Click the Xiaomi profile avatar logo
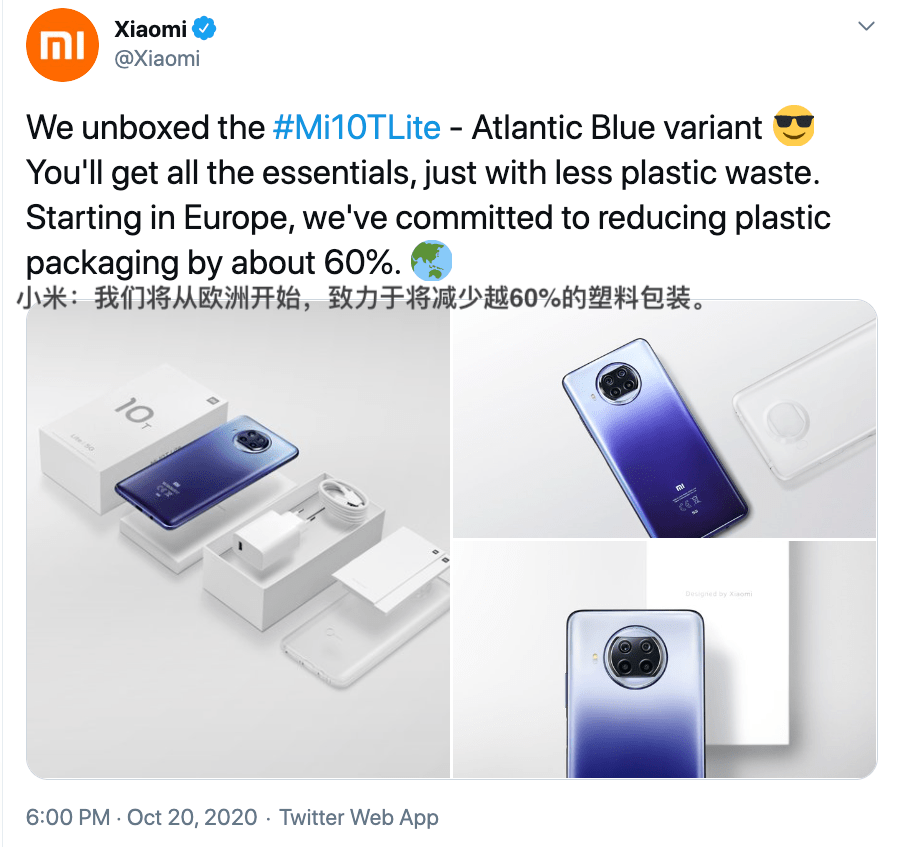The width and height of the screenshot is (899, 847). point(62,44)
